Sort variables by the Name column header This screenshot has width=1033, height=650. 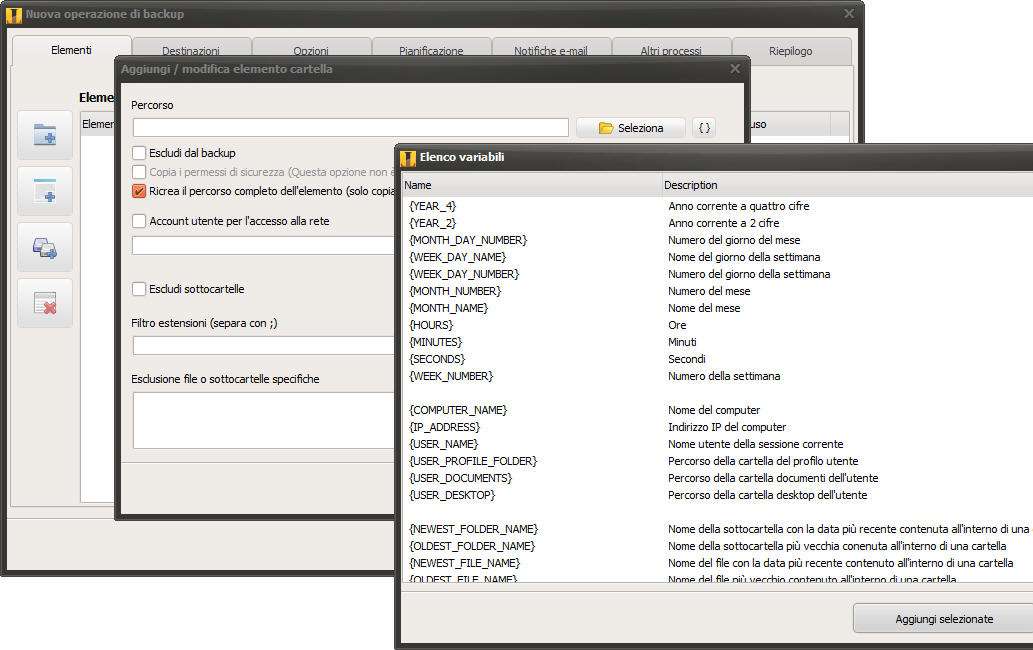click(x=530, y=185)
